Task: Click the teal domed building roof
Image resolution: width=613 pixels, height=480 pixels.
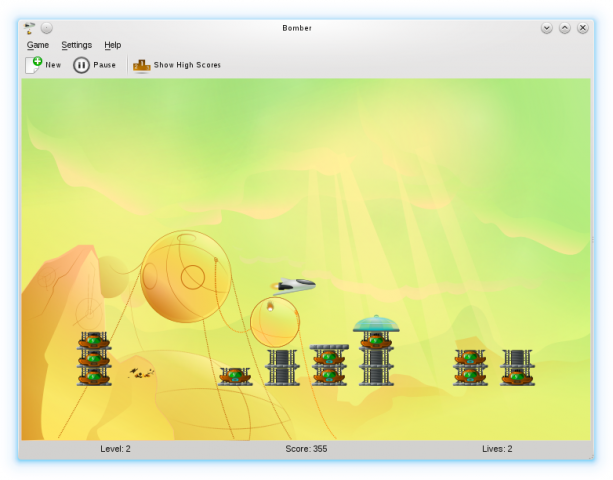Action: (x=375, y=323)
